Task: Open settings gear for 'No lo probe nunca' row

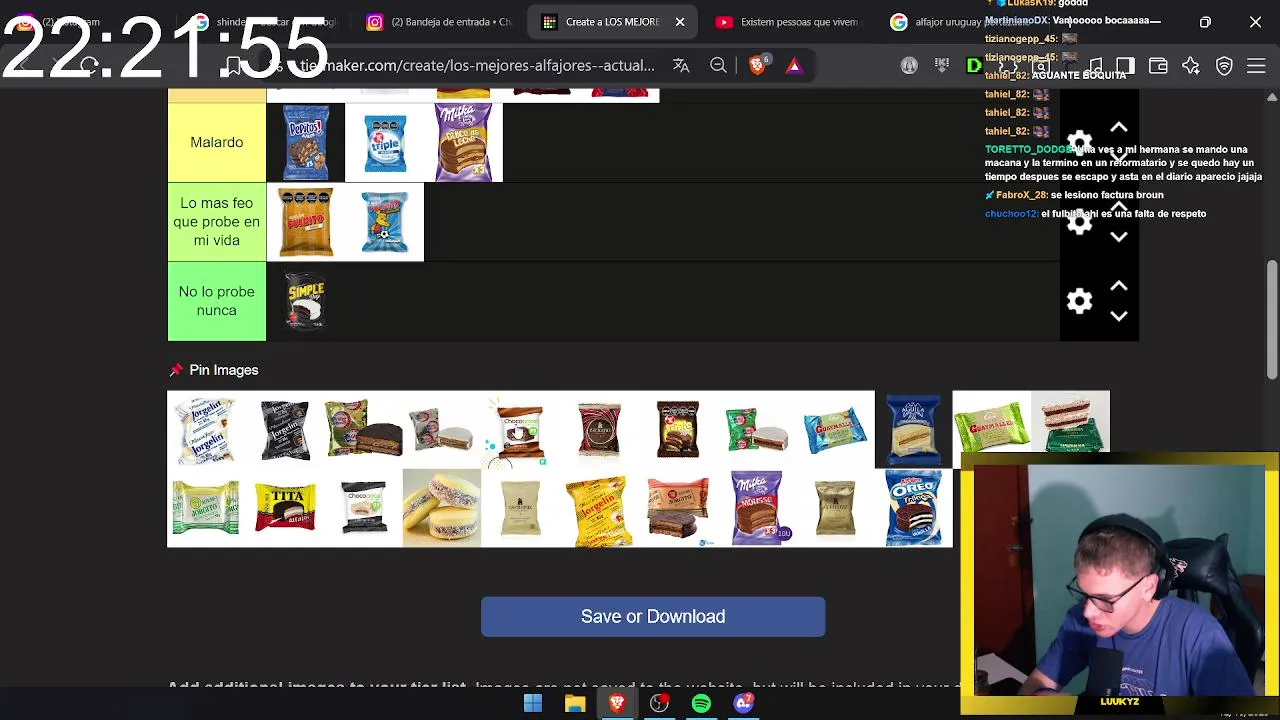Action: [x=1079, y=301]
